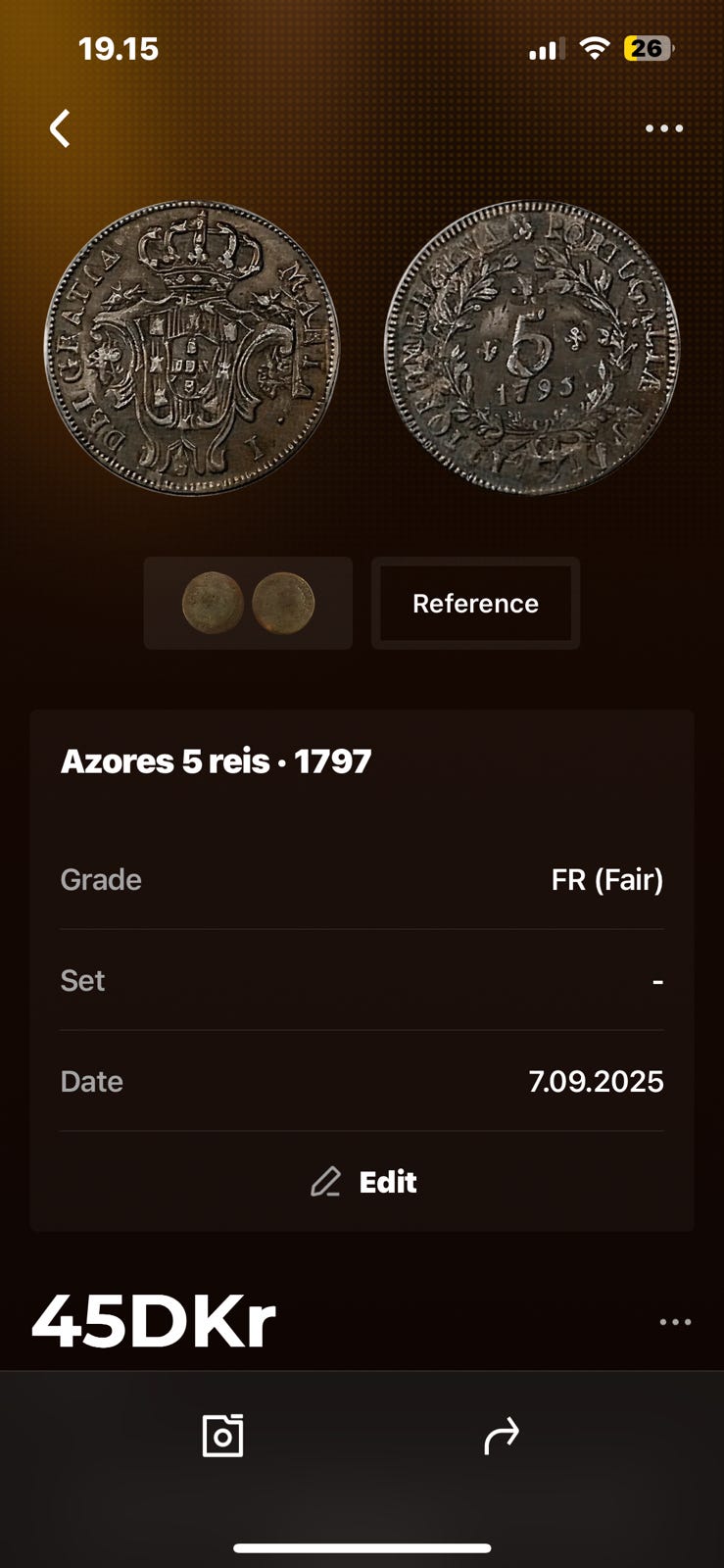Tap the title Azores 5 reis · 1797
The height and width of the screenshot is (1568, 724).
click(217, 761)
